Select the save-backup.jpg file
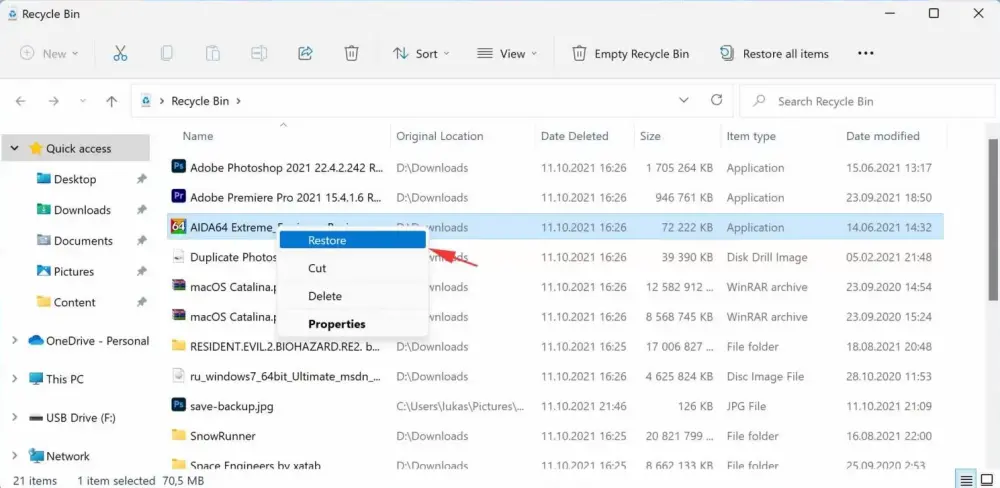 [x=555, y=406]
